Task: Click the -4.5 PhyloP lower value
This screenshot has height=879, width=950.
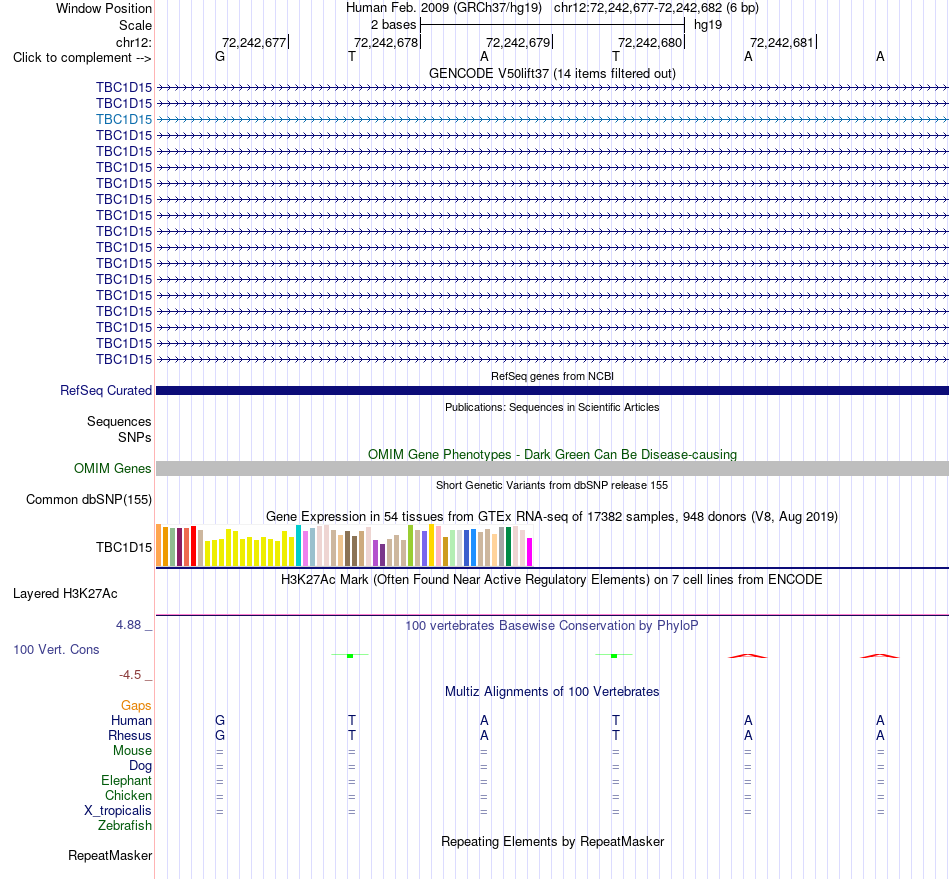Action: coord(130,675)
